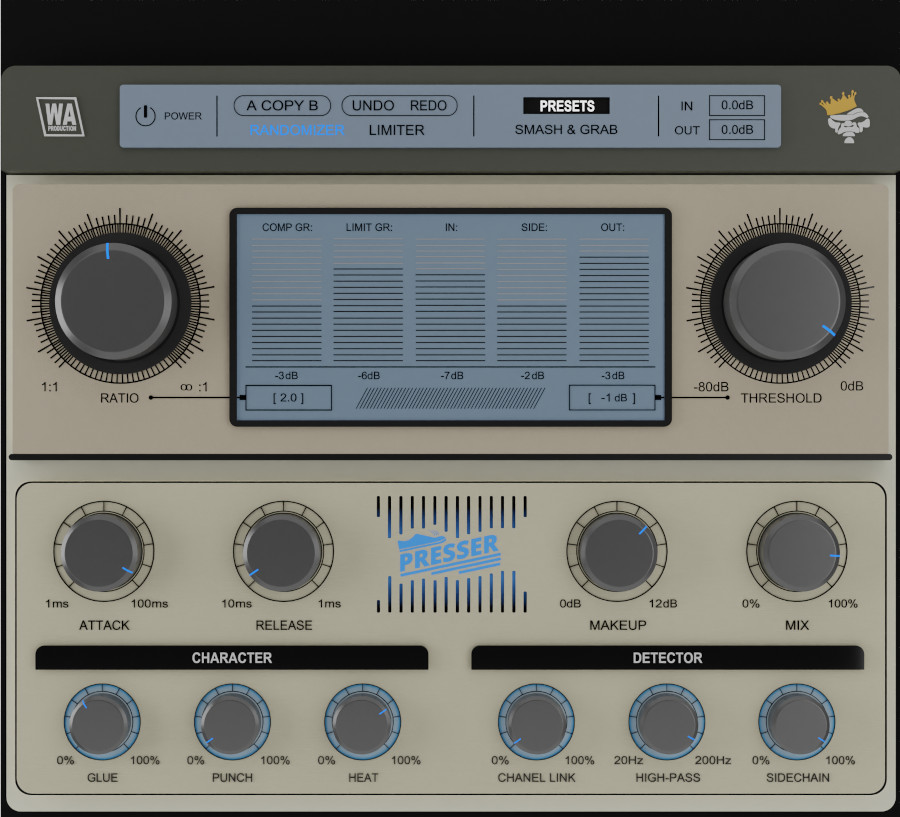Image resolution: width=900 pixels, height=817 pixels.
Task: Click the MAKEUP knob
Action: (617, 552)
